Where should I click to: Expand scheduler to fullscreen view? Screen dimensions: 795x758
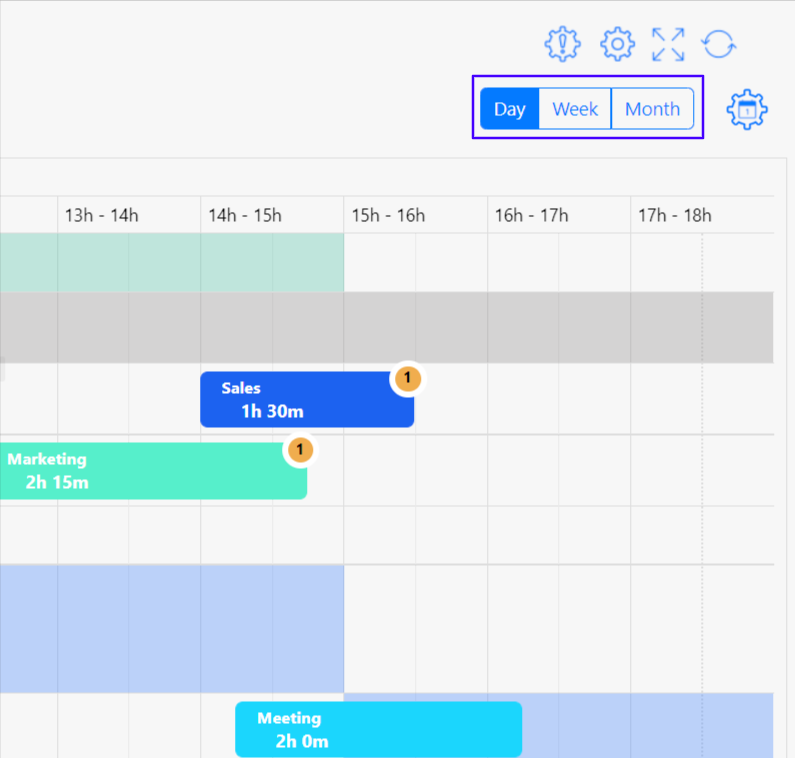(x=668, y=44)
